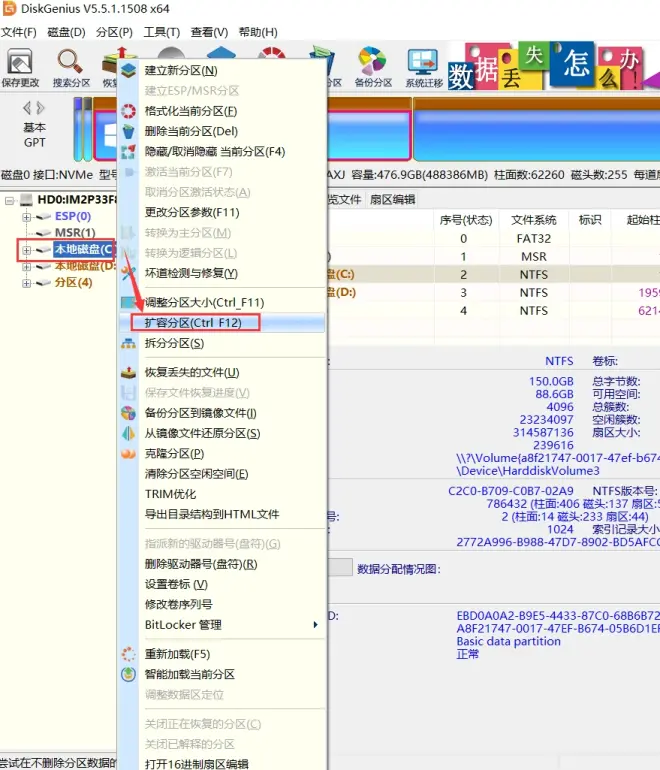Screen dimensions: 660x770
Task: Click the icon beside 隐藏/取消隐藏 当前分区
Action: click(129, 152)
